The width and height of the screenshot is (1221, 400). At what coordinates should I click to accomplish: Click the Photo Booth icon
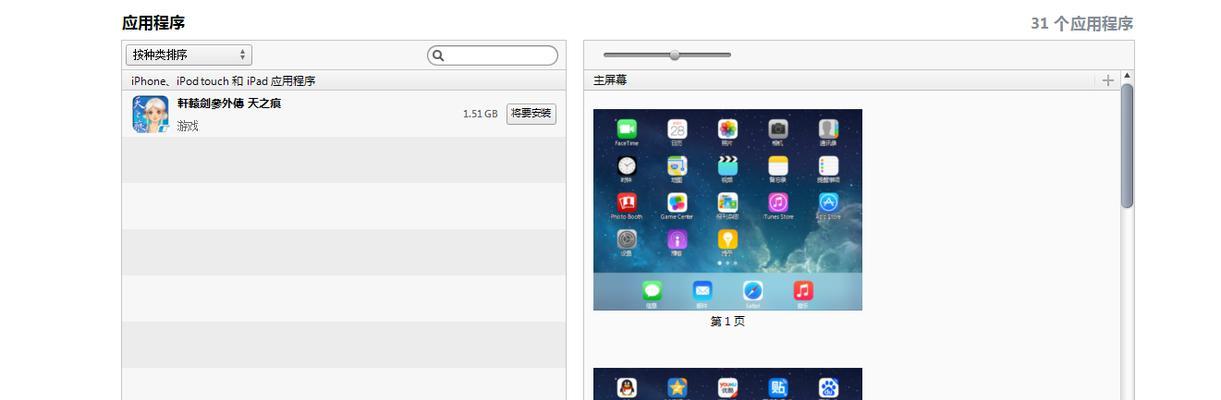627,203
